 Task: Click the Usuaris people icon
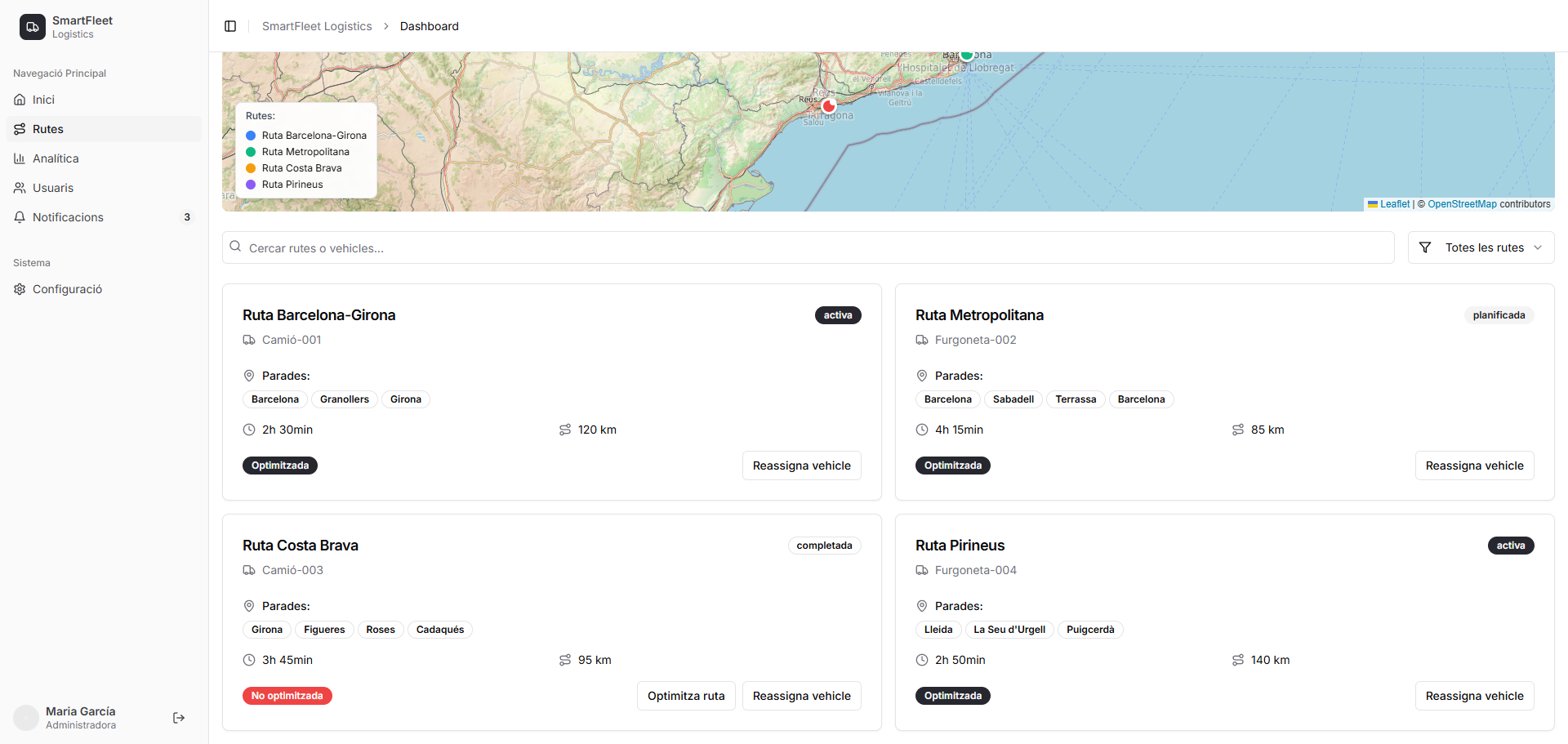click(20, 188)
